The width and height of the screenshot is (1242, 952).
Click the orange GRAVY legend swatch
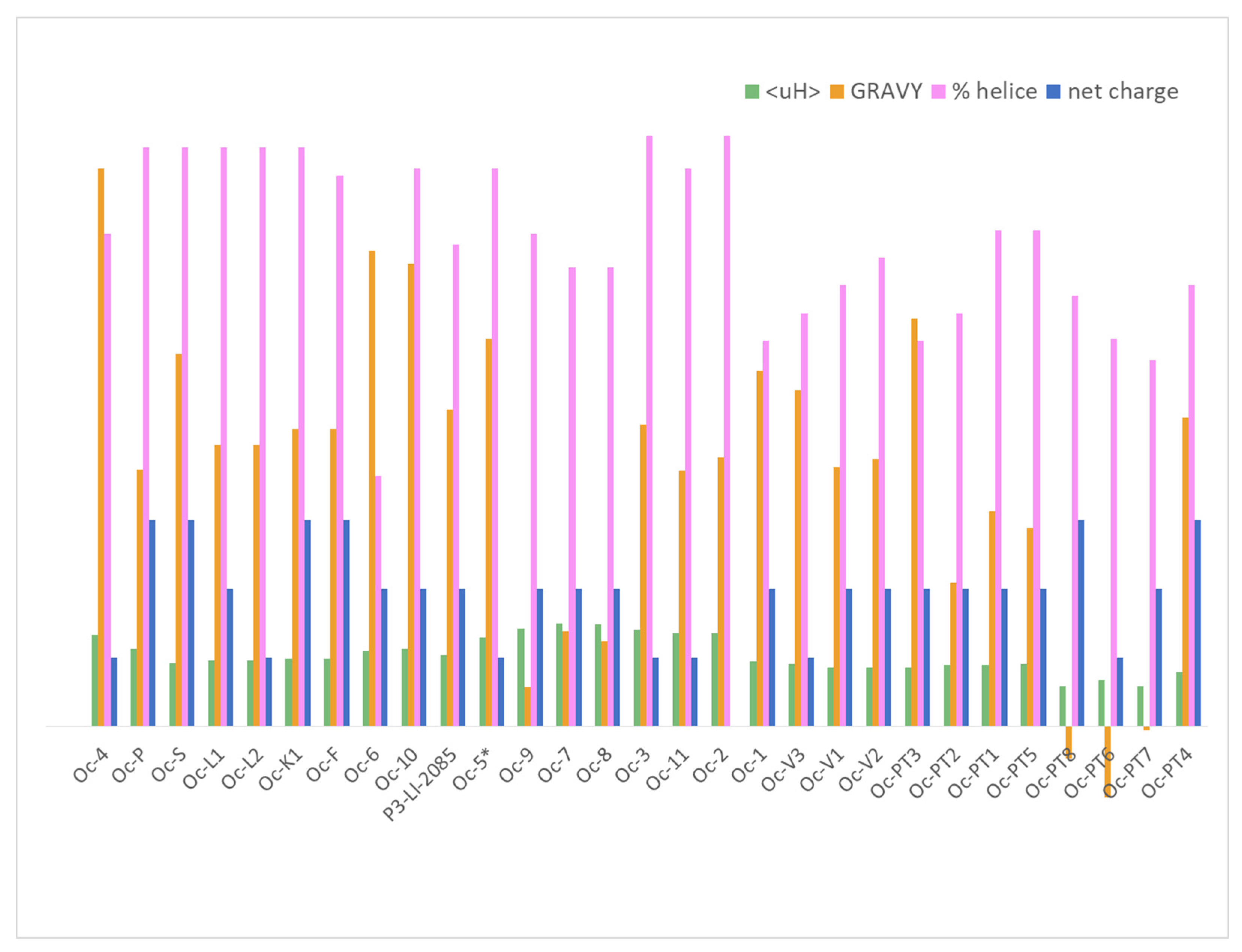pos(837,92)
